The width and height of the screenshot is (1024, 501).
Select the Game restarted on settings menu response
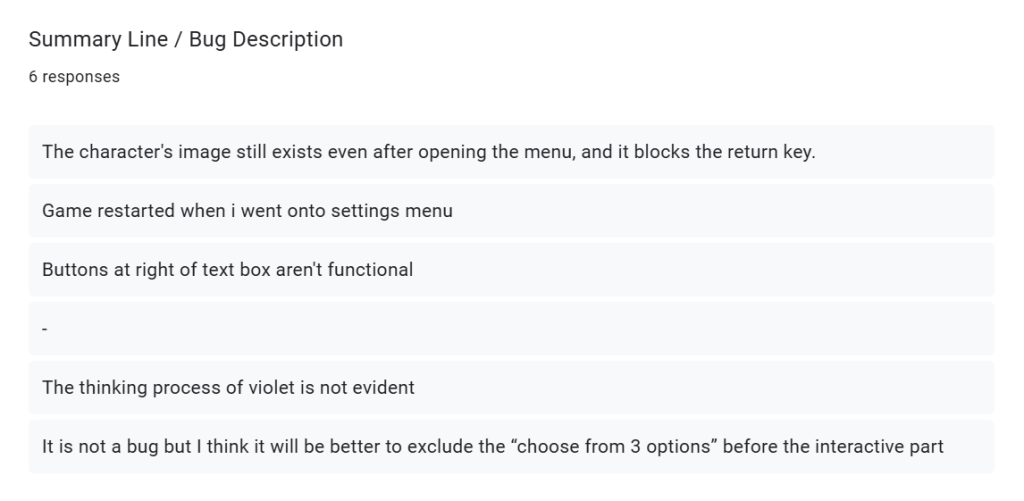pyautogui.click(x=511, y=211)
